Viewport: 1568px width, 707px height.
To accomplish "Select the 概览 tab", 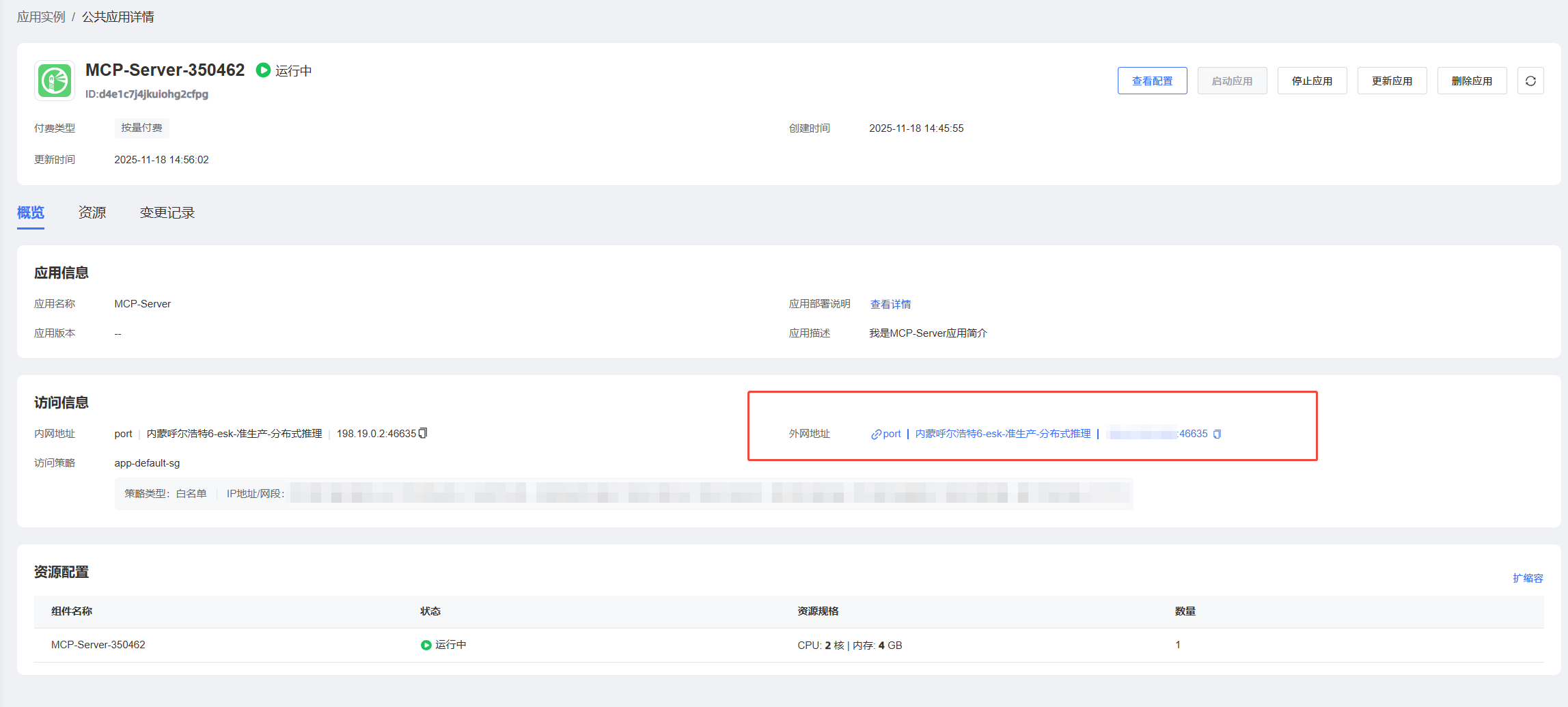I will click(x=31, y=212).
